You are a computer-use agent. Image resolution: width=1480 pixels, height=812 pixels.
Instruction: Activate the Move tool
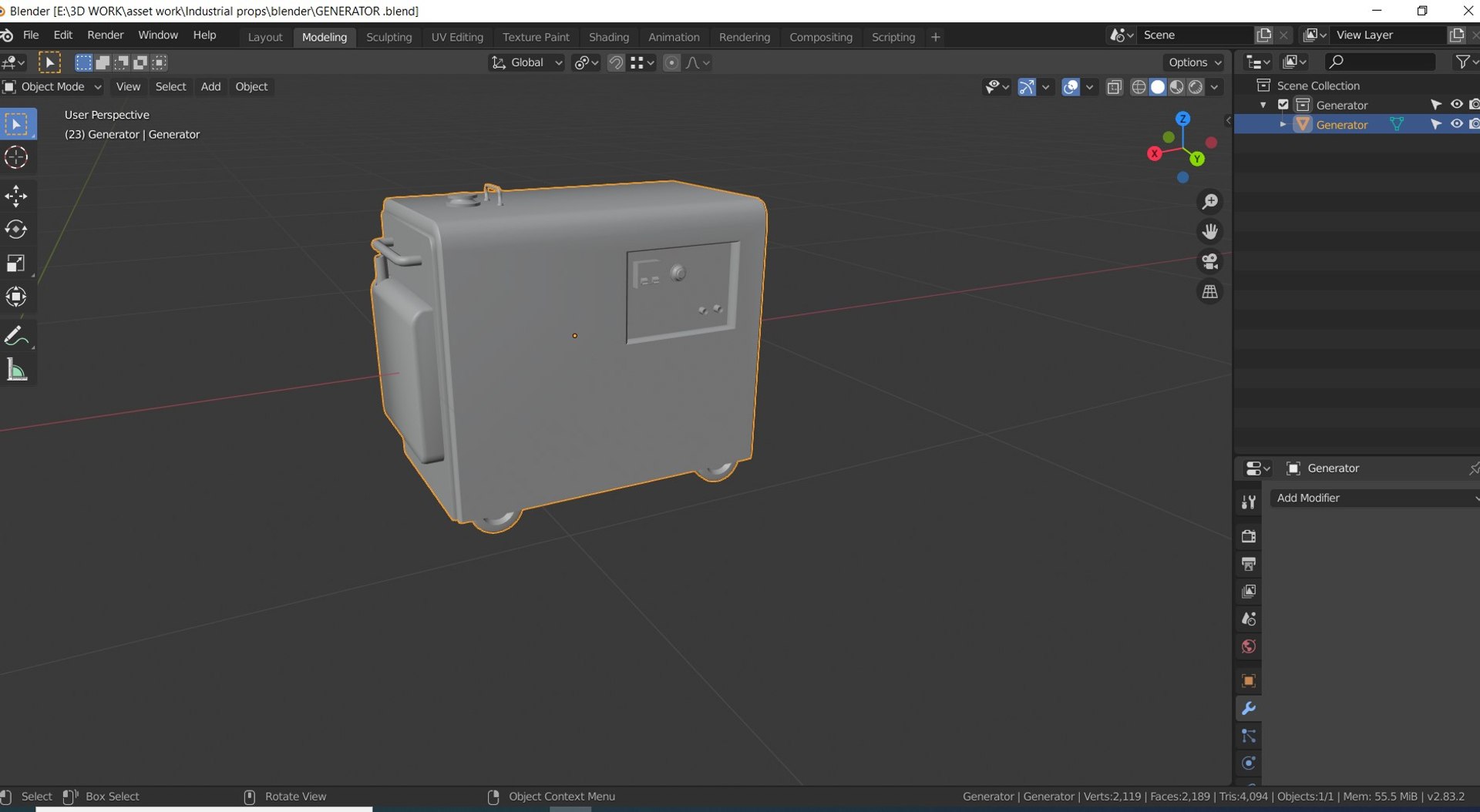pos(16,196)
